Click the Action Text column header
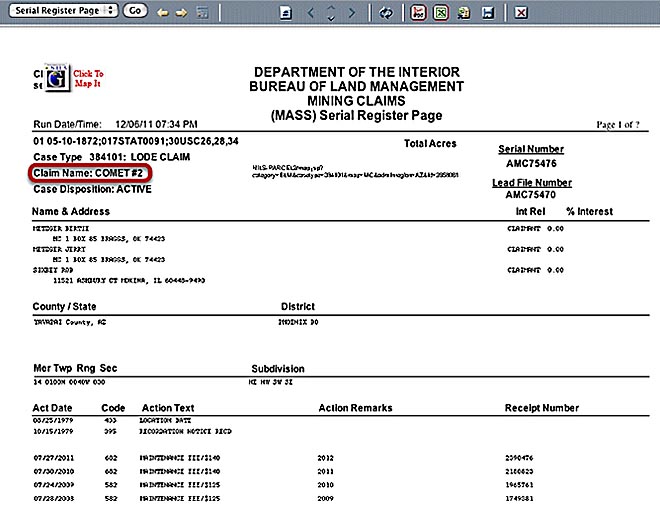660x505 pixels. [x=168, y=408]
